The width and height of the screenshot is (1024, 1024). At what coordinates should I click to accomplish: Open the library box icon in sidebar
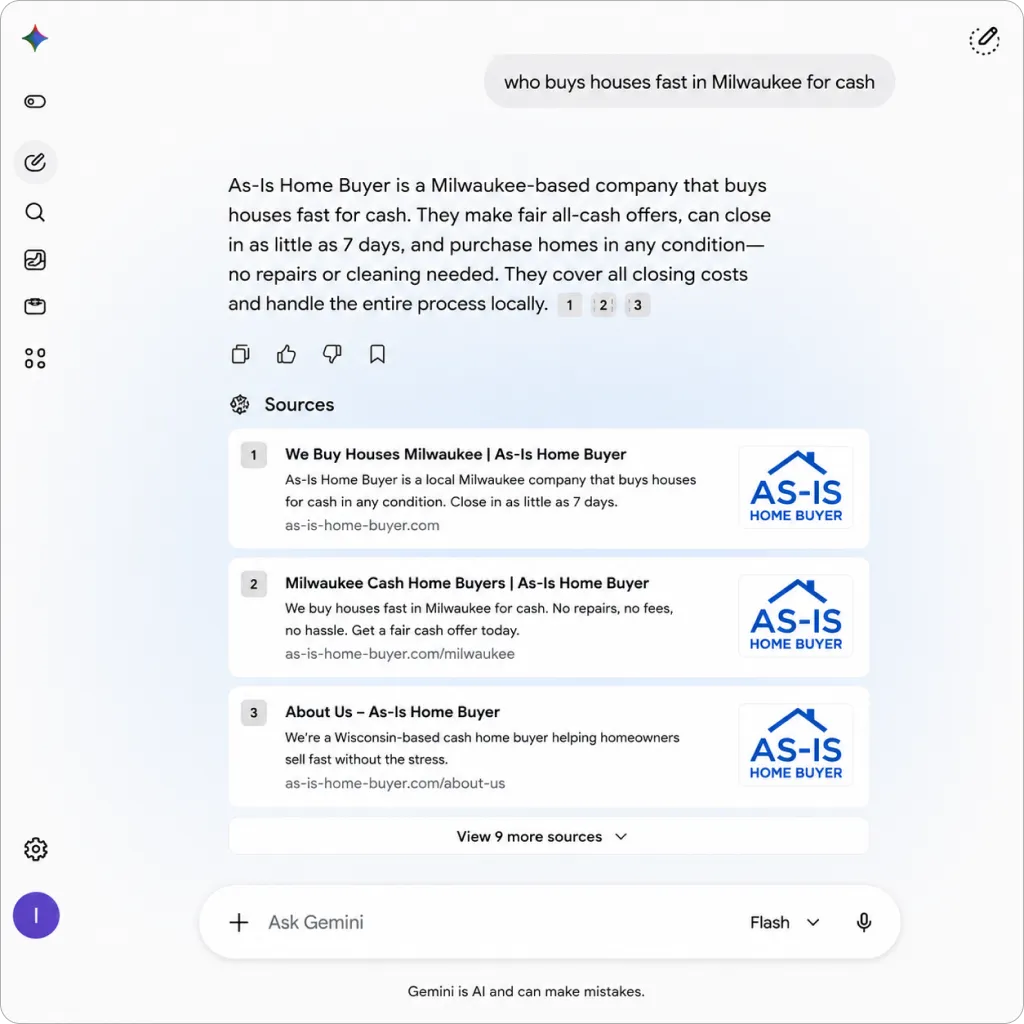(35, 306)
